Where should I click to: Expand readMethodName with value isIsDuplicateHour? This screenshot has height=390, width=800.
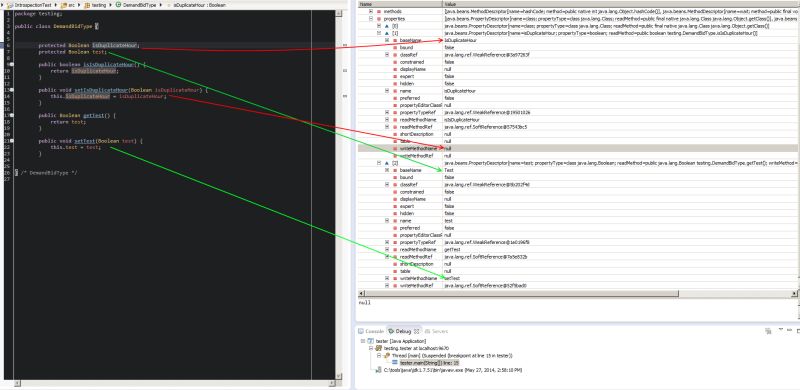coord(387,119)
